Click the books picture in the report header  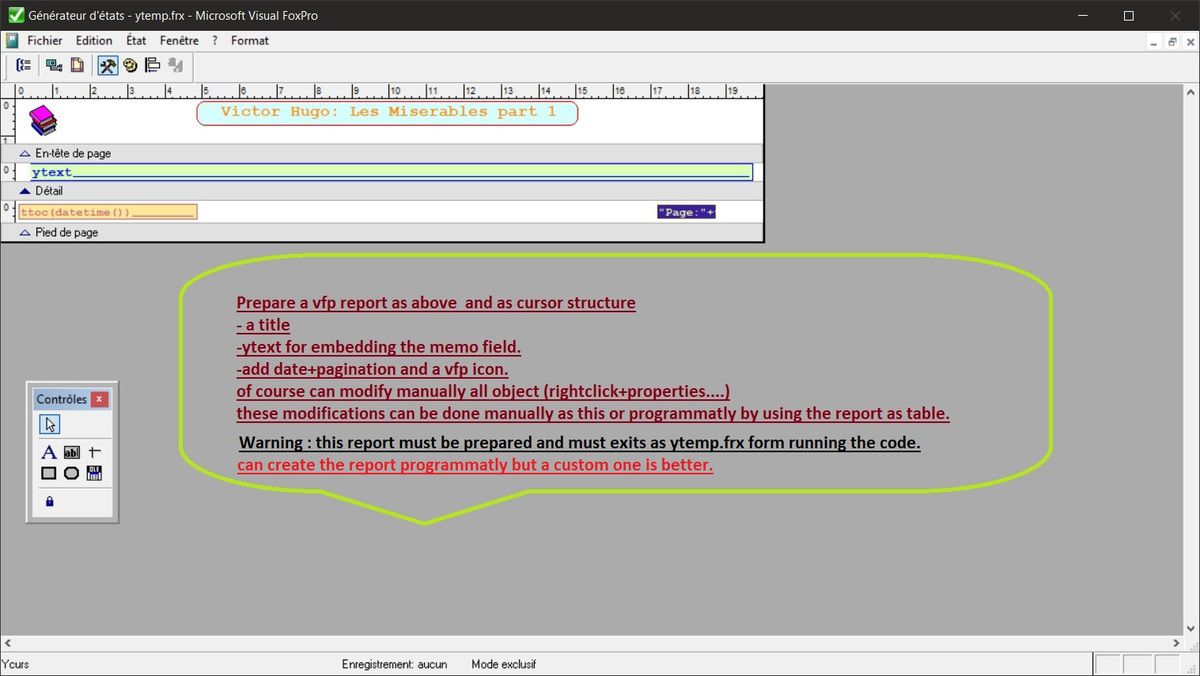[43, 120]
